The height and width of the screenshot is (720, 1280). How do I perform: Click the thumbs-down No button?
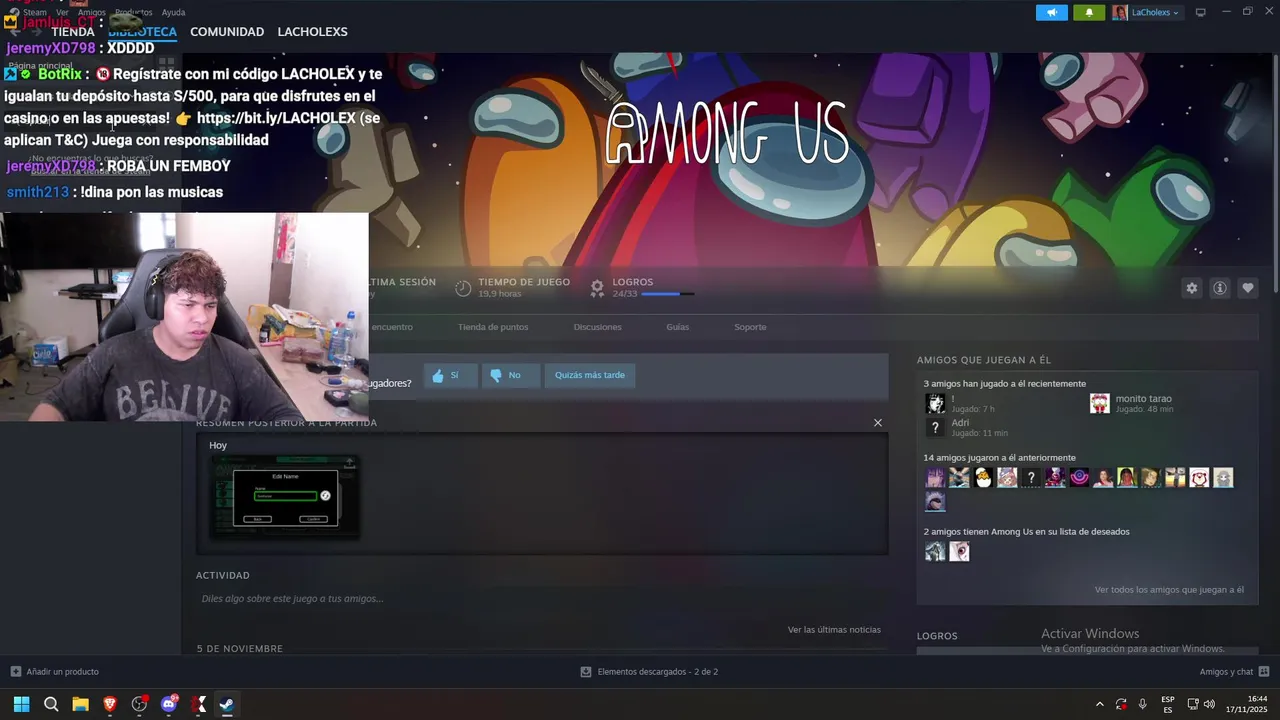[x=510, y=375]
